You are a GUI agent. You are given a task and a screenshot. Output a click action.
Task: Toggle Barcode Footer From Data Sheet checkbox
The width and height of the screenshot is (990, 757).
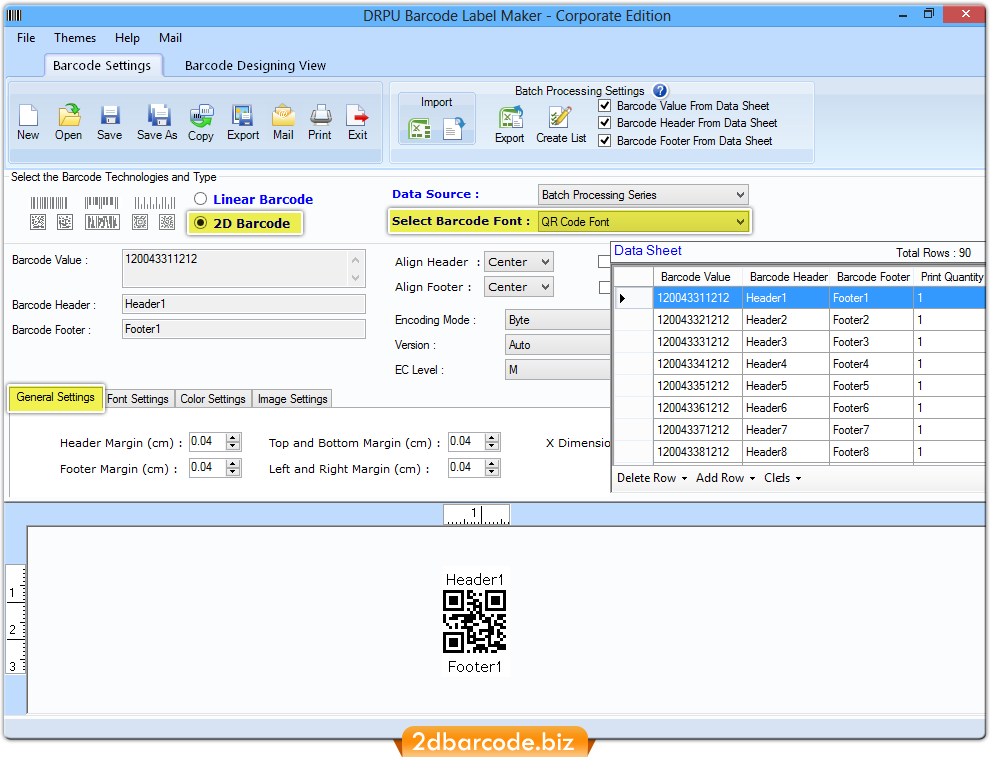pyautogui.click(x=605, y=140)
